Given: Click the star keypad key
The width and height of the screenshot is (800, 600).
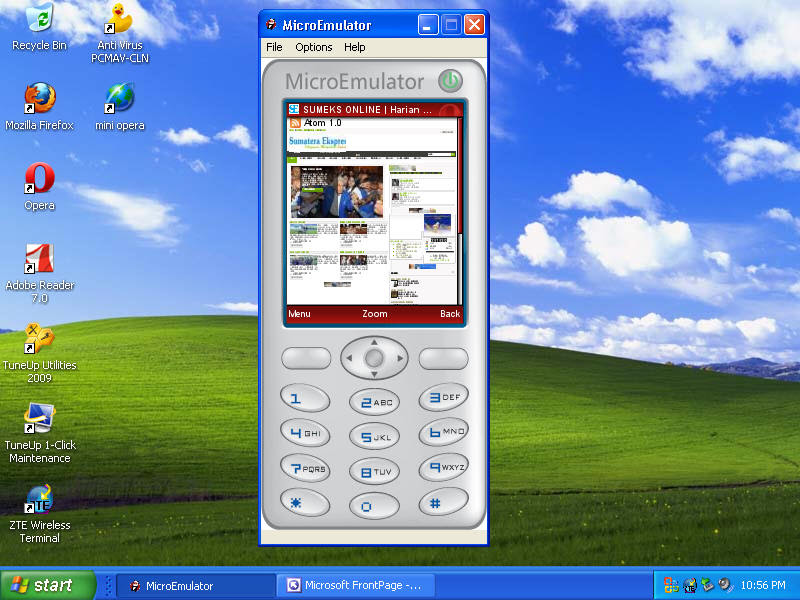Looking at the screenshot, I should [305, 503].
